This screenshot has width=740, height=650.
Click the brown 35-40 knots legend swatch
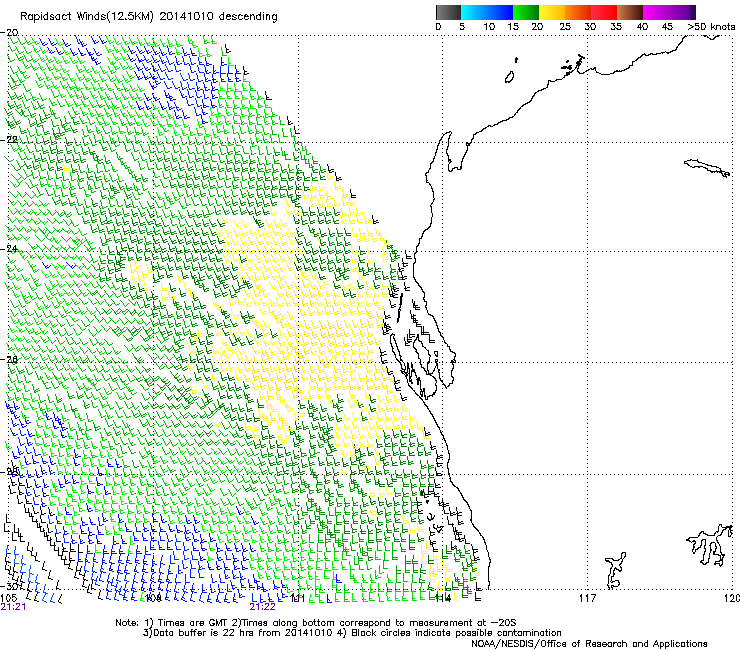[630, 12]
